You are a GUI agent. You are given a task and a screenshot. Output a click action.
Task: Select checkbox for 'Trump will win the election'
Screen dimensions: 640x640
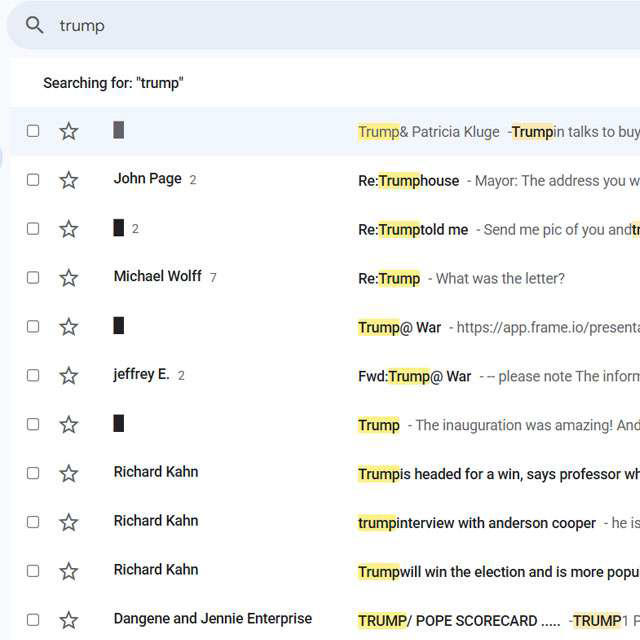(33, 571)
